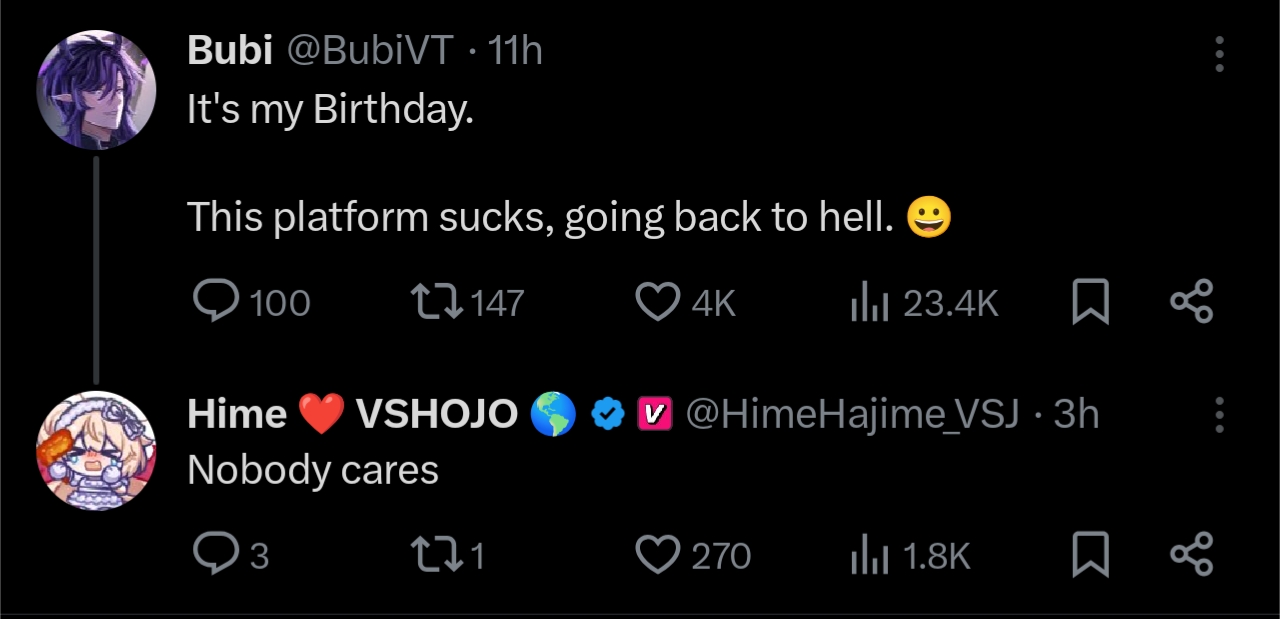Click the VSHOJO affiliation badge
Viewport: 1280px width, 619px height.
pyautogui.click(x=653, y=413)
